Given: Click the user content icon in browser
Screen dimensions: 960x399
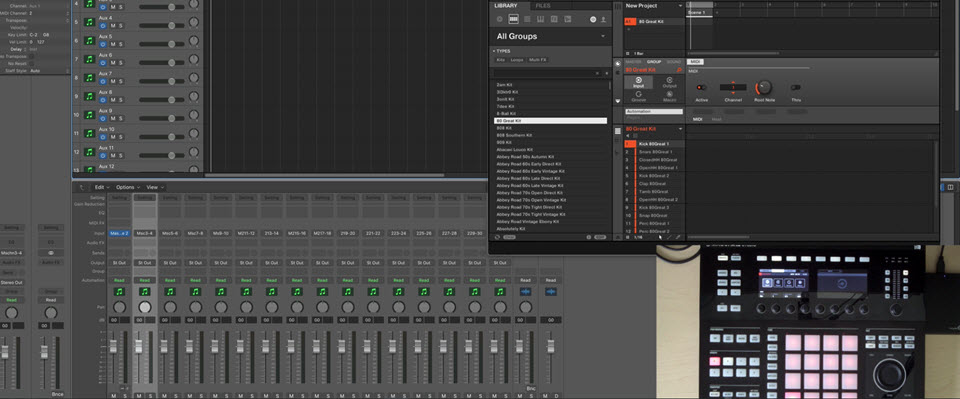Looking at the screenshot, I should 603,20.
